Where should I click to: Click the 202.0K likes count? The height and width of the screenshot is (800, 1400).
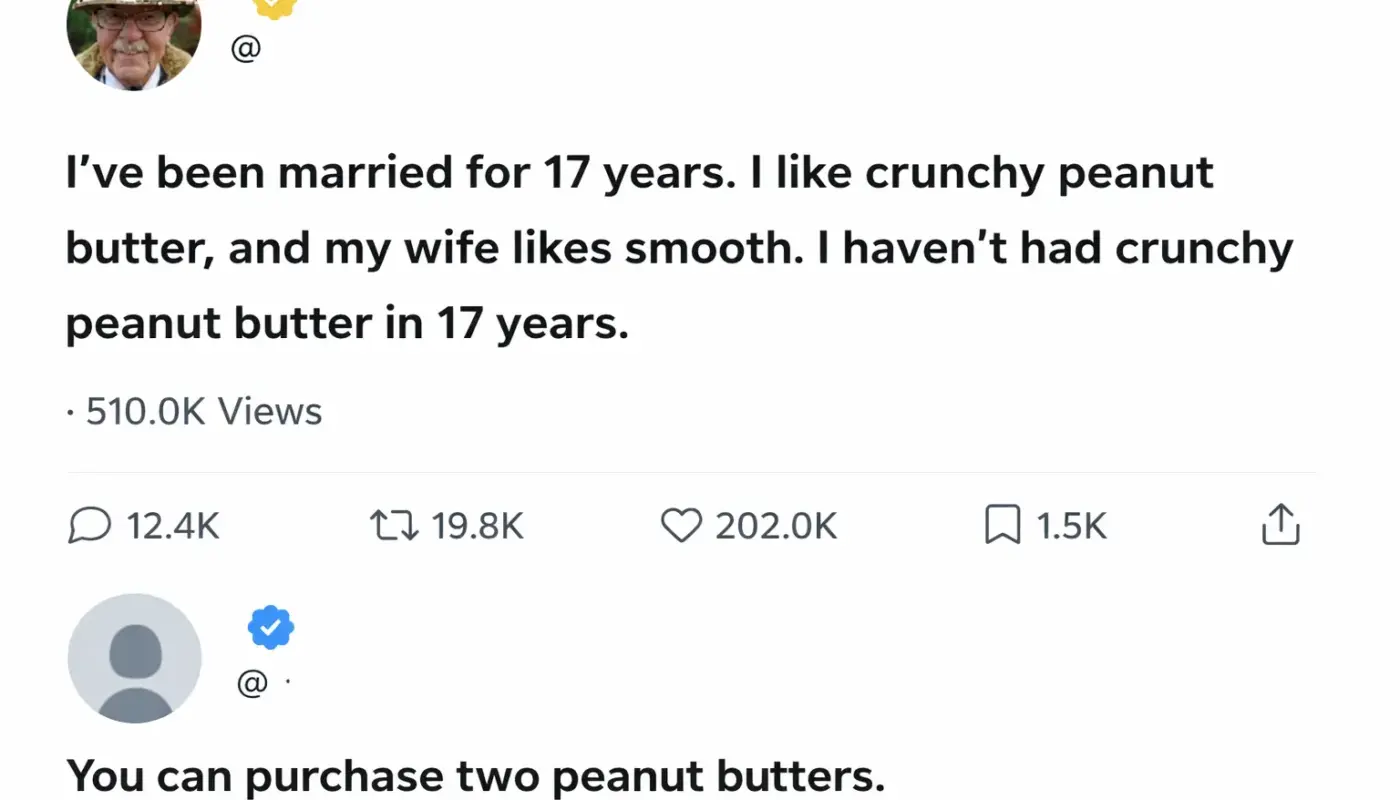(x=776, y=526)
